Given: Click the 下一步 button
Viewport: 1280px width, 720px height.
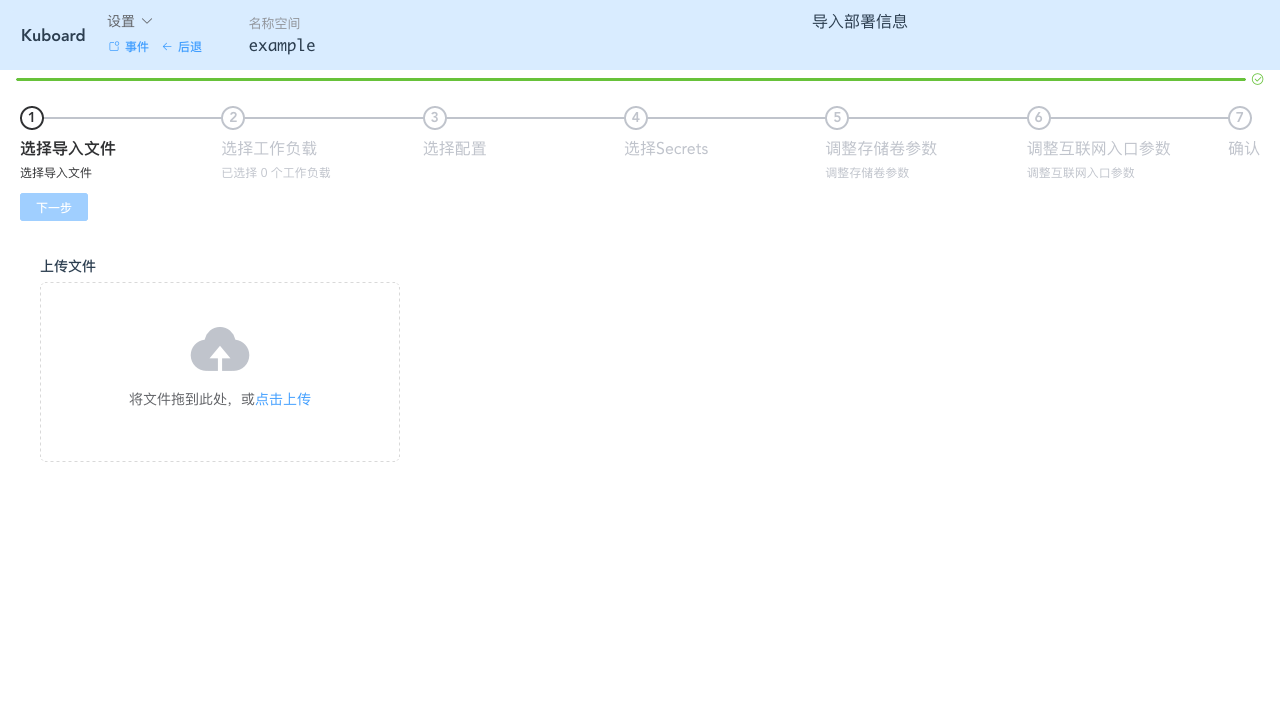Looking at the screenshot, I should click(53, 207).
